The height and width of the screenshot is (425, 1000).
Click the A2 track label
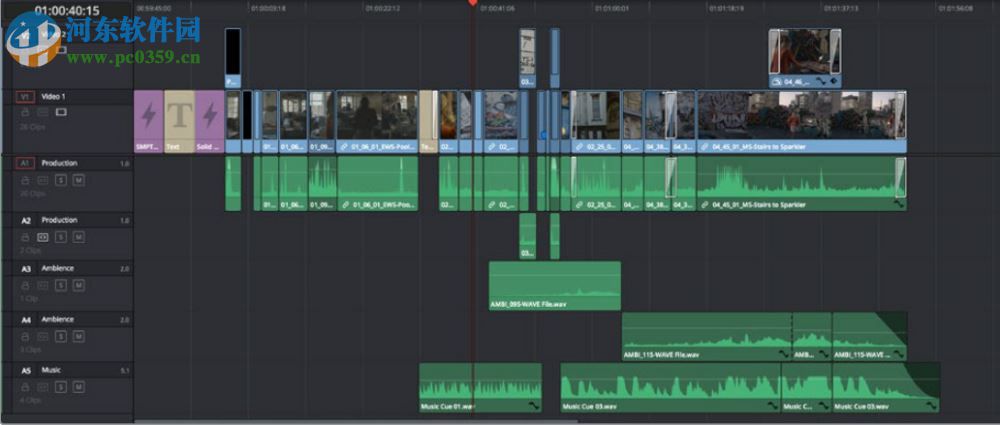[x=26, y=220]
